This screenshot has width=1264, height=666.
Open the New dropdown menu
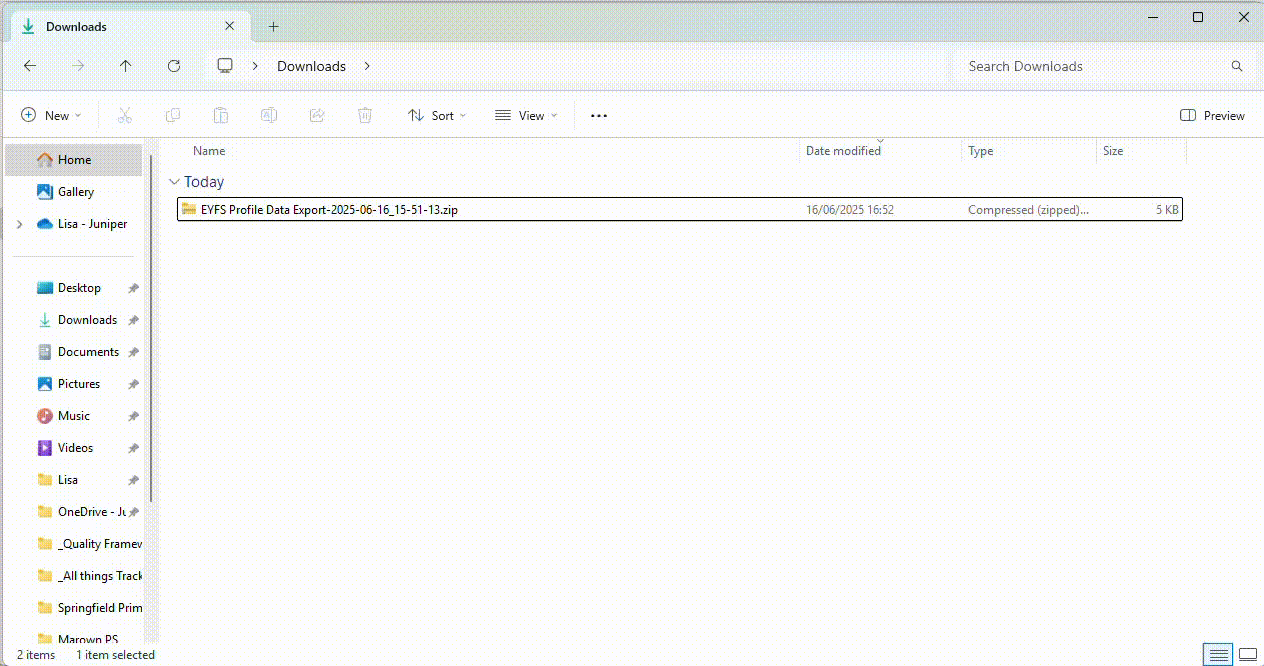click(x=51, y=116)
